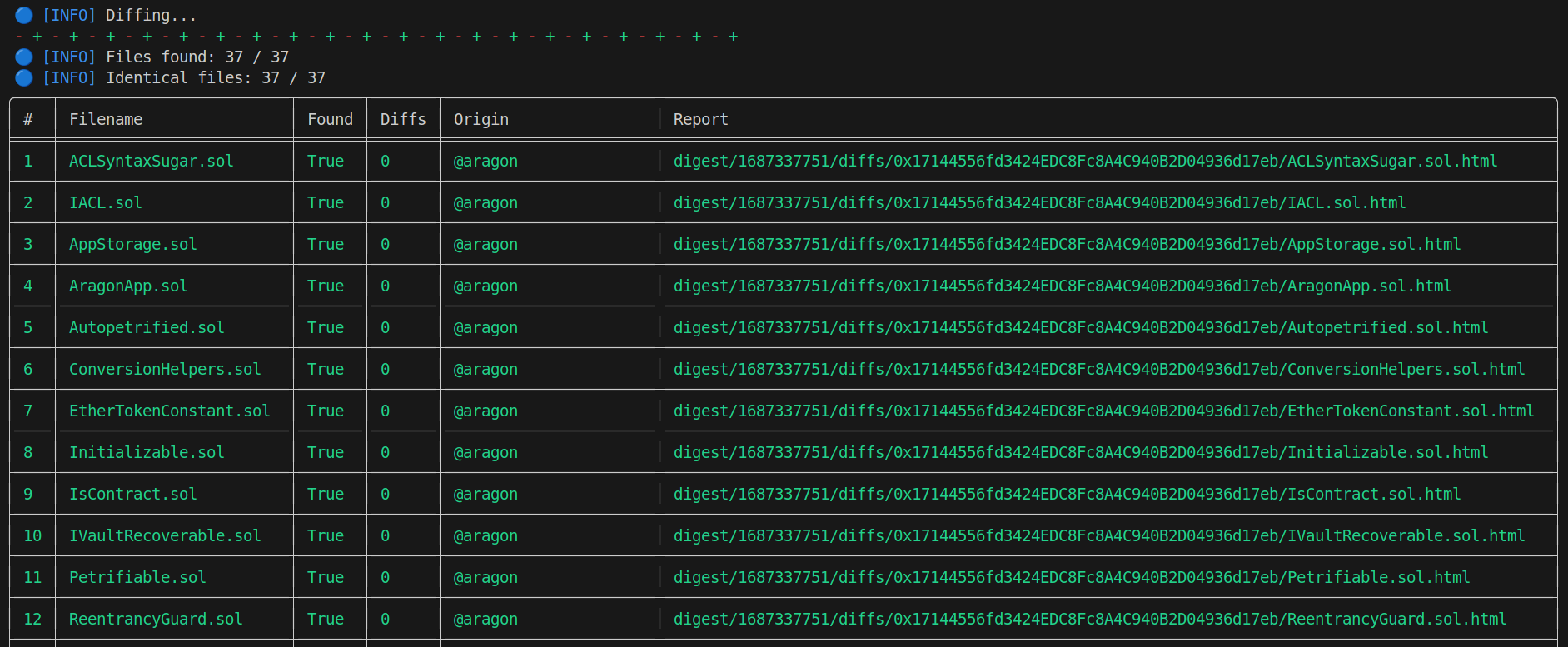
Task: Open the ConversionHelpers.sol.html report path
Action: click(1099, 369)
